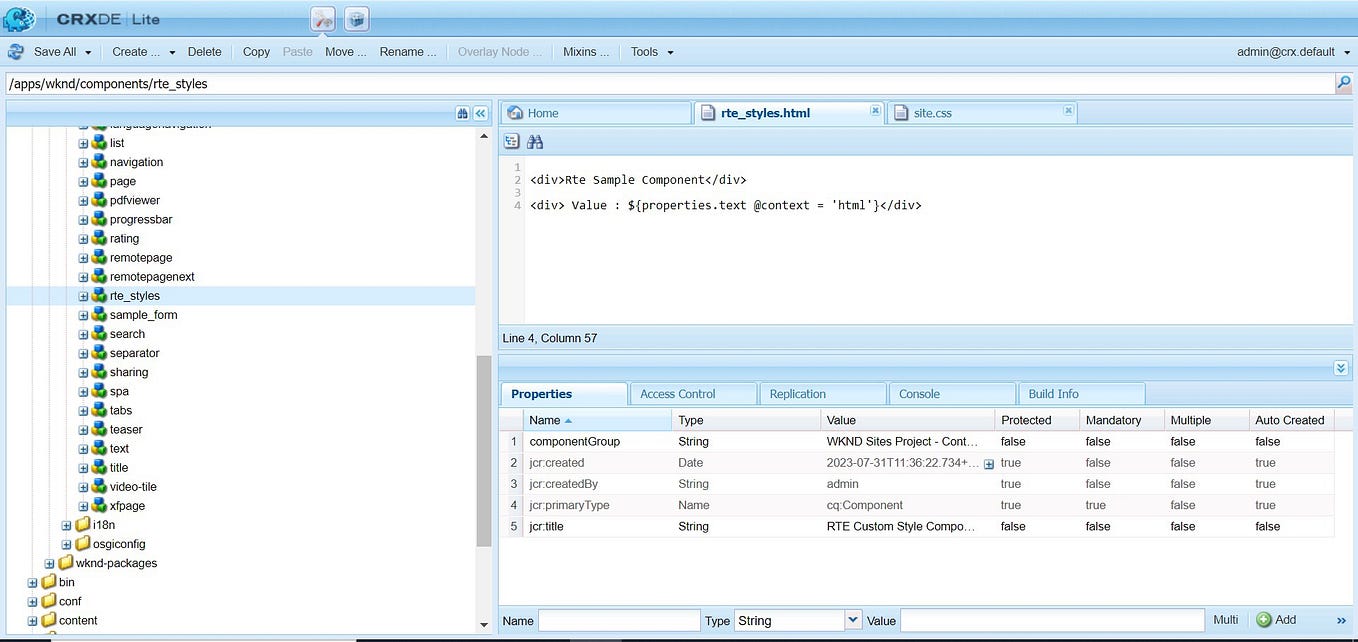Click the Move toolbar button
The width and height of the screenshot is (1358, 642).
[x=345, y=52]
